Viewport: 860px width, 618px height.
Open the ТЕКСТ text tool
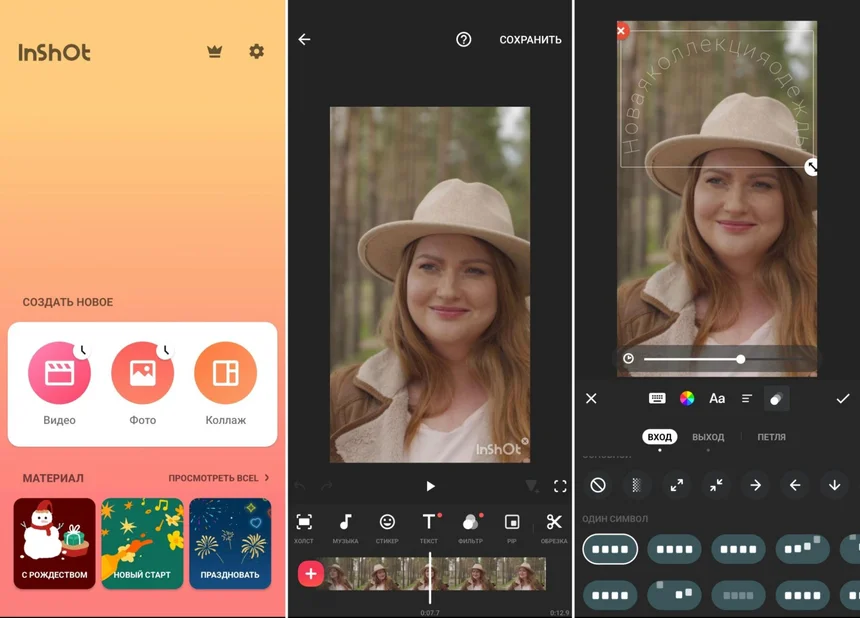coord(429,528)
